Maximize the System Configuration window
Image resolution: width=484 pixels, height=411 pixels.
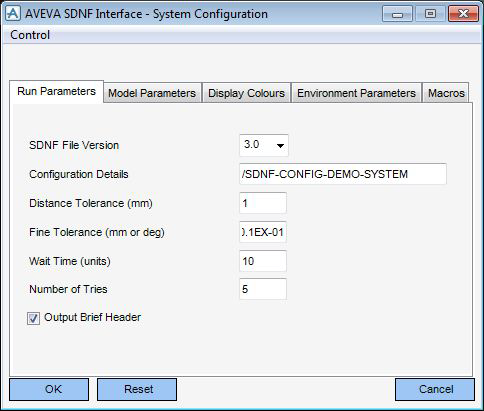[430, 14]
